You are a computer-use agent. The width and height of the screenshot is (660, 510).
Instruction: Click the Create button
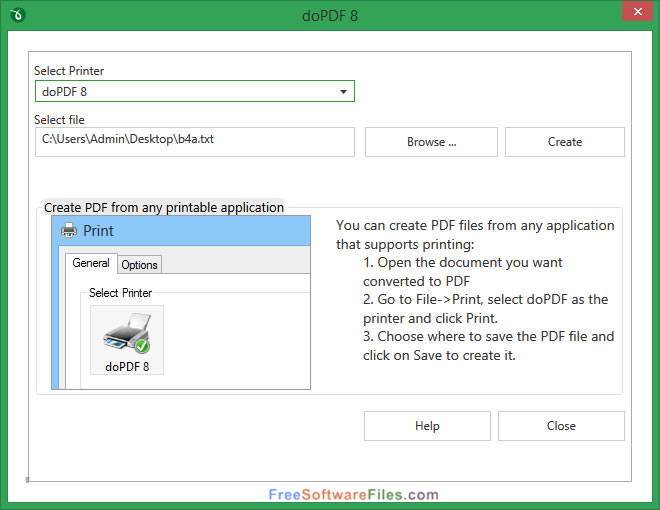tap(565, 142)
